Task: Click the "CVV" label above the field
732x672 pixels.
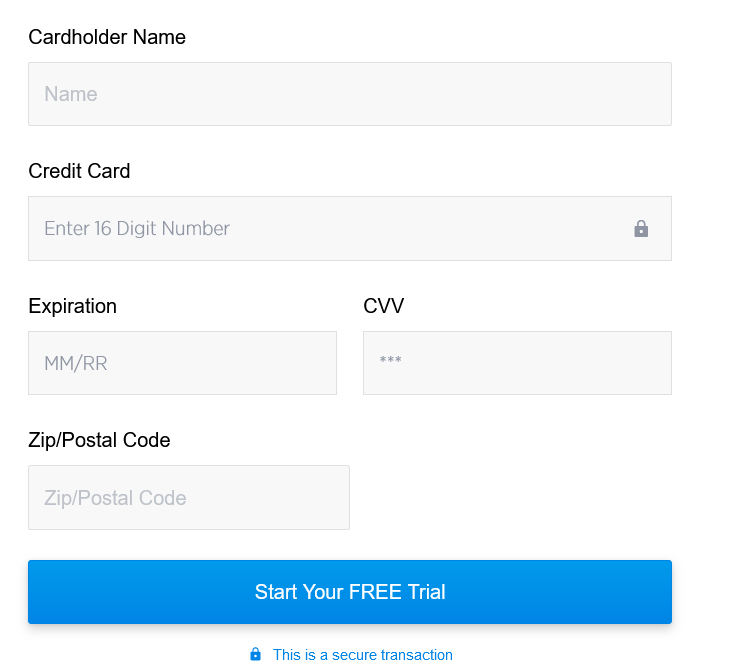Action: pos(383,306)
